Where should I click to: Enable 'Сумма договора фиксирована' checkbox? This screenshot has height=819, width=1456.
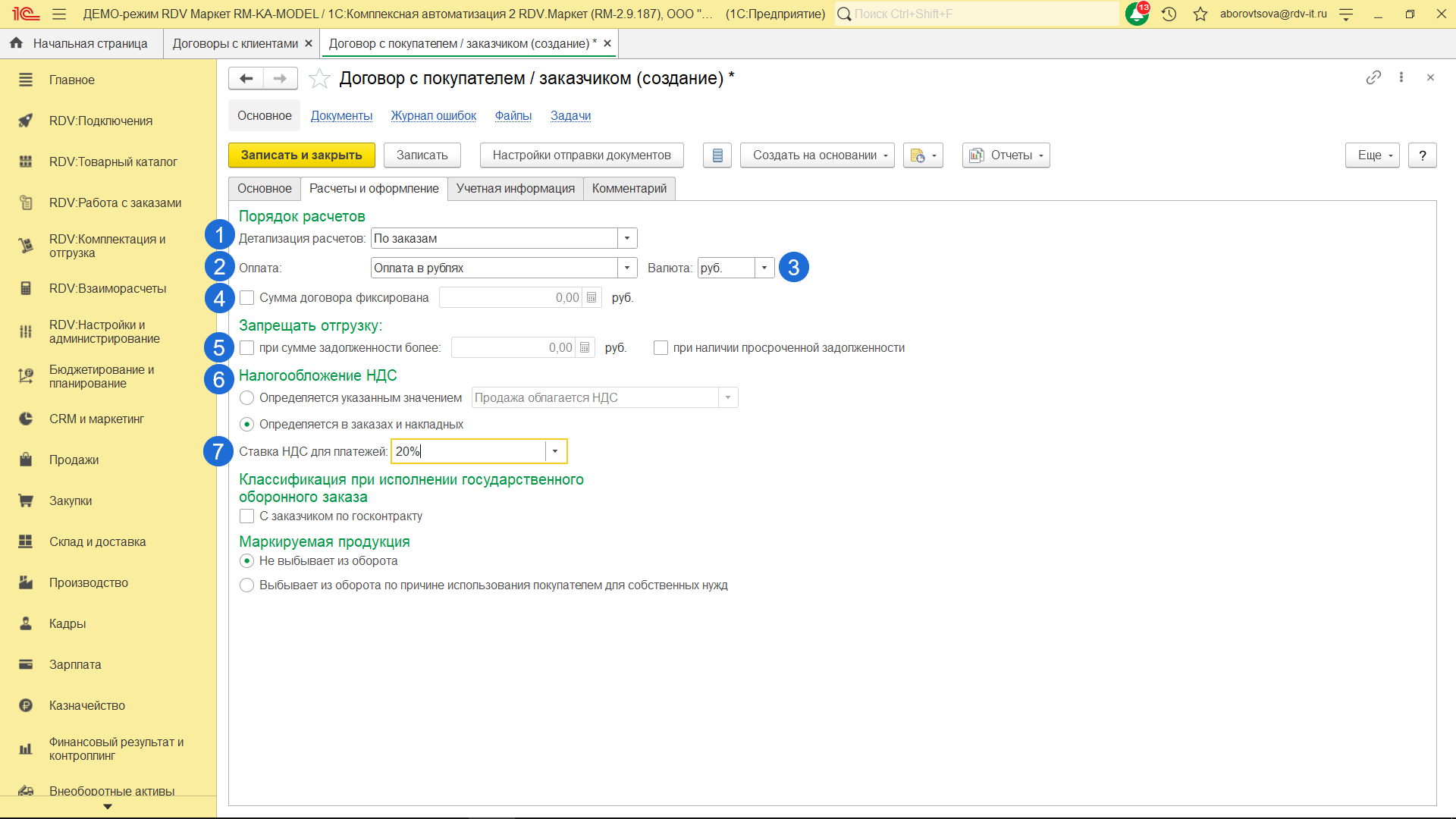click(246, 298)
